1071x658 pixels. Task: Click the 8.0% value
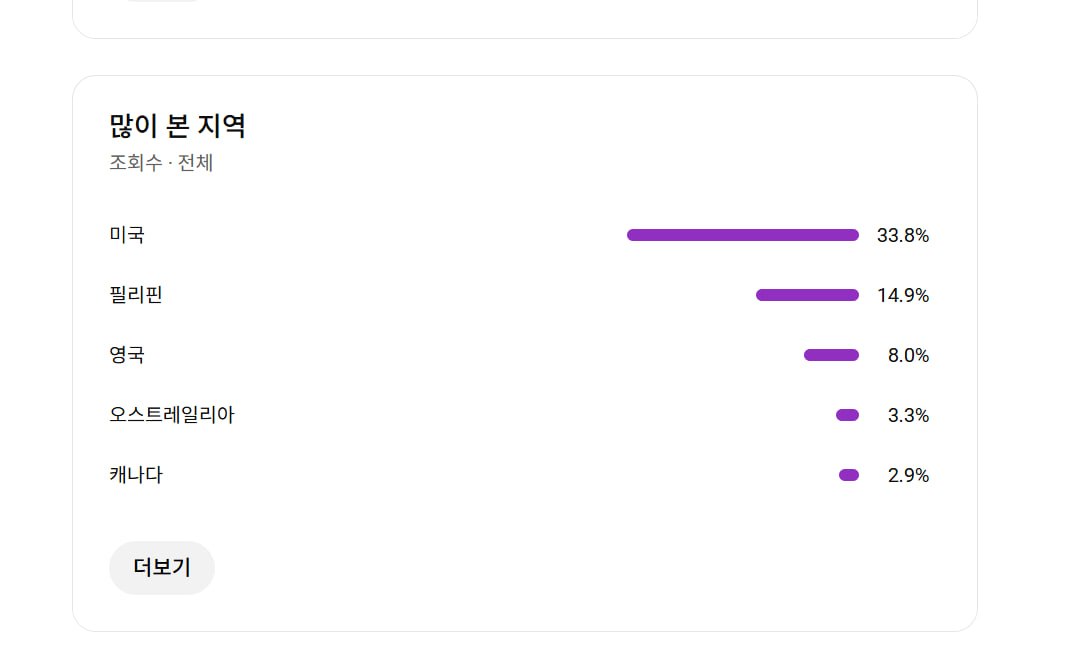[x=908, y=356]
